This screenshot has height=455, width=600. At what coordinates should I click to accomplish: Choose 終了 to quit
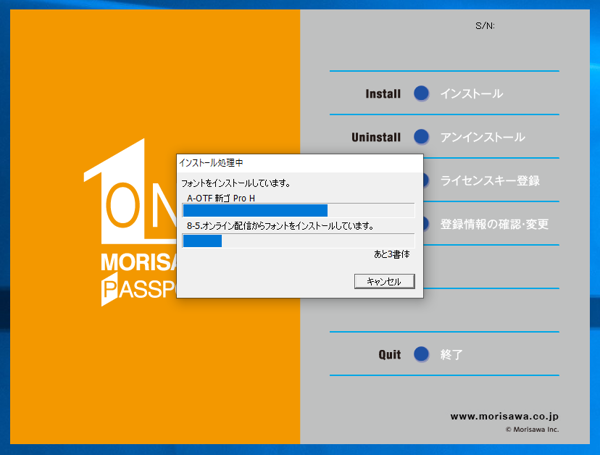pyautogui.click(x=452, y=354)
